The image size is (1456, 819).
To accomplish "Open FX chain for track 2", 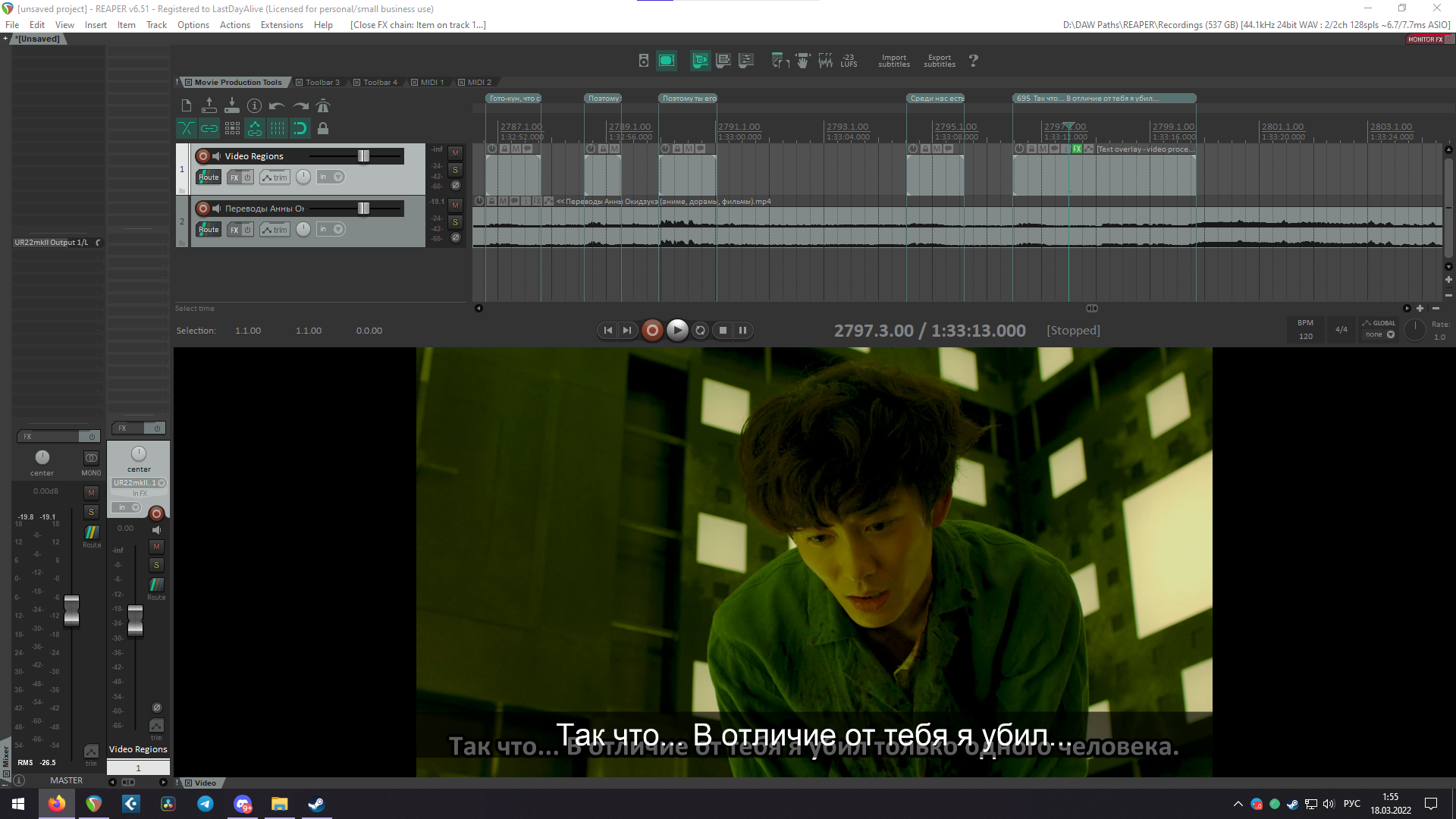I will coord(234,230).
